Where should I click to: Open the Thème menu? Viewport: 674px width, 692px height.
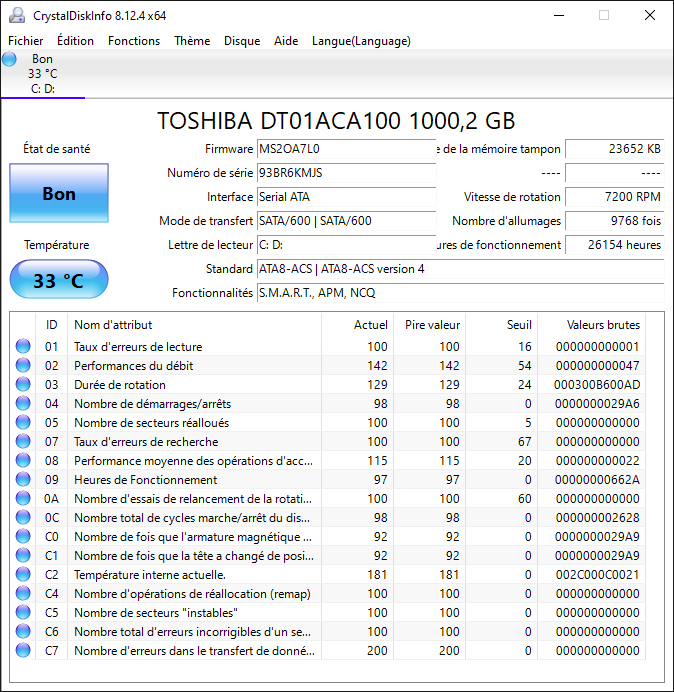click(x=192, y=41)
